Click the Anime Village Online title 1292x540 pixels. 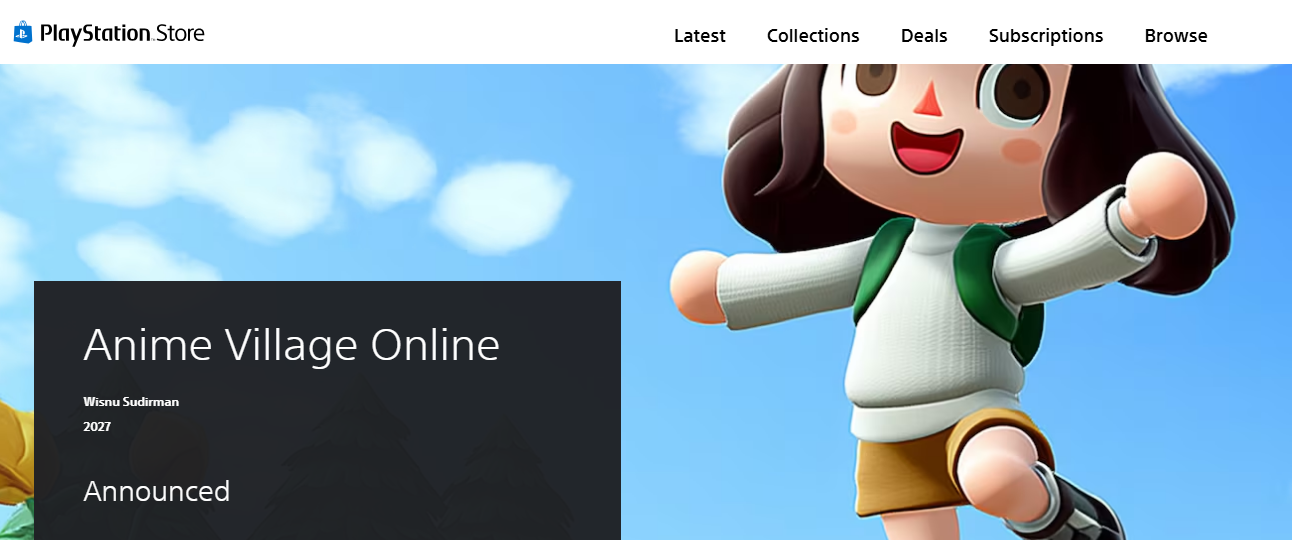[x=291, y=345]
